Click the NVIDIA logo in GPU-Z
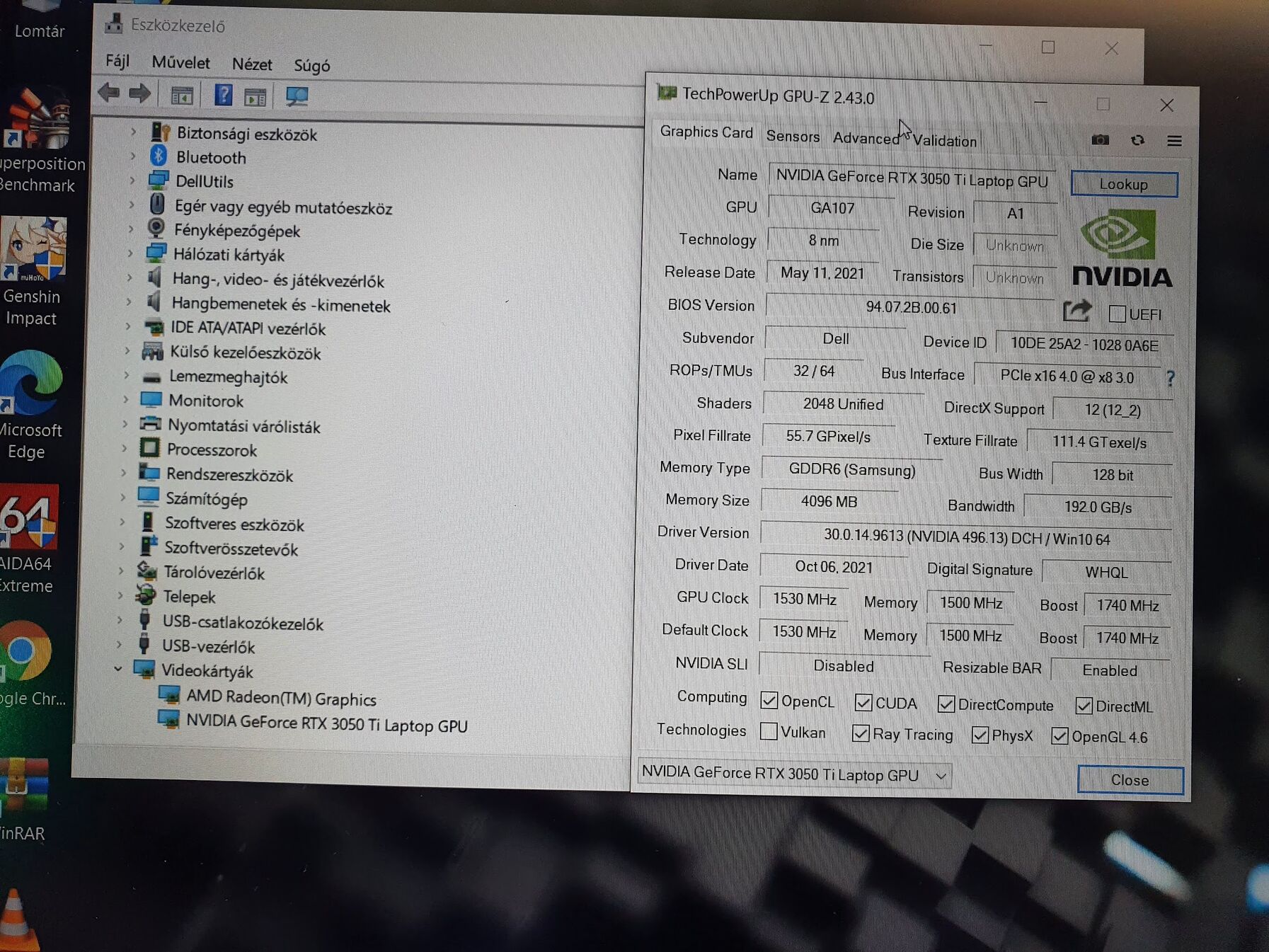Viewport: 1269px width, 952px height. tap(1122, 248)
